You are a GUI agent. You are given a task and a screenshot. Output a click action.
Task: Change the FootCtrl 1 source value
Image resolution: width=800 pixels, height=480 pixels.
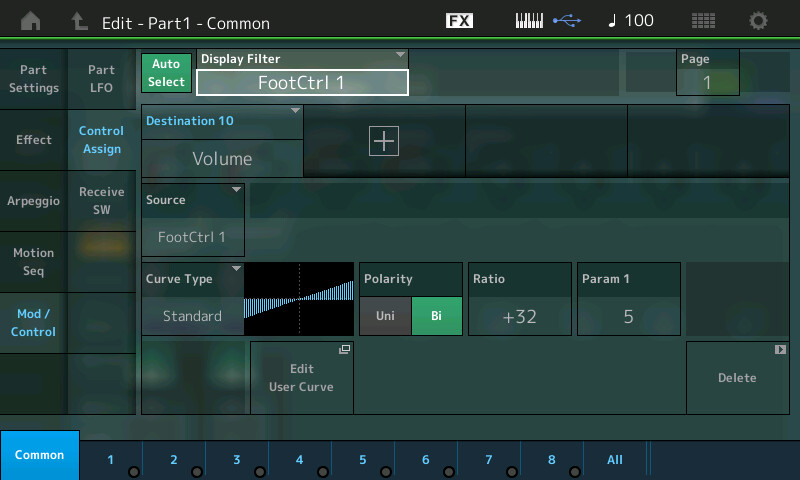(193, 237)
